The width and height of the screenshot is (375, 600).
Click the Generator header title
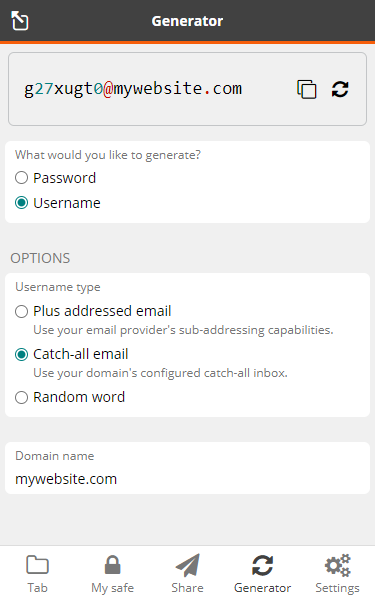click(x=187, y=21)
